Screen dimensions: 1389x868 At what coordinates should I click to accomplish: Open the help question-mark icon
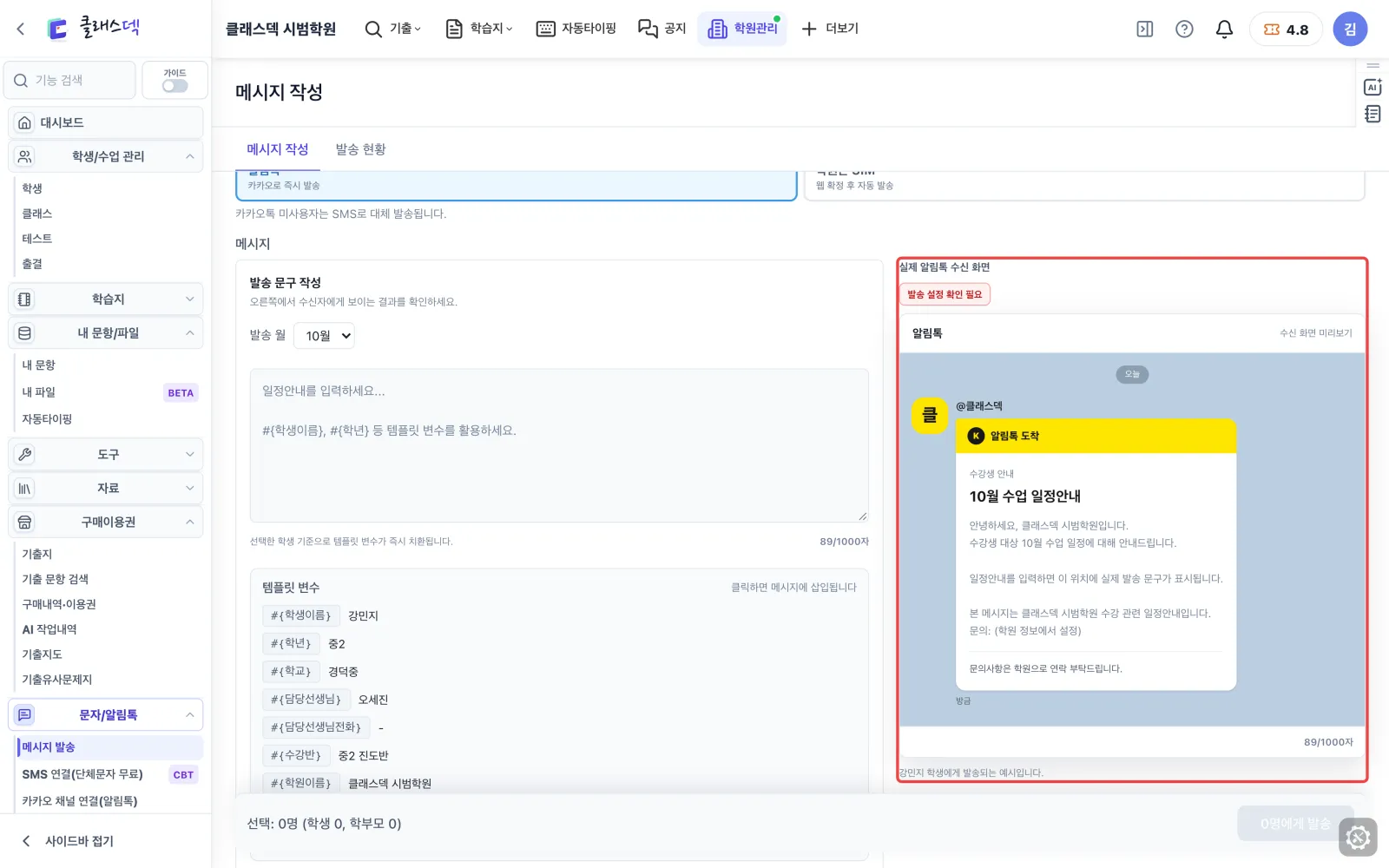tap(1184, 29)
